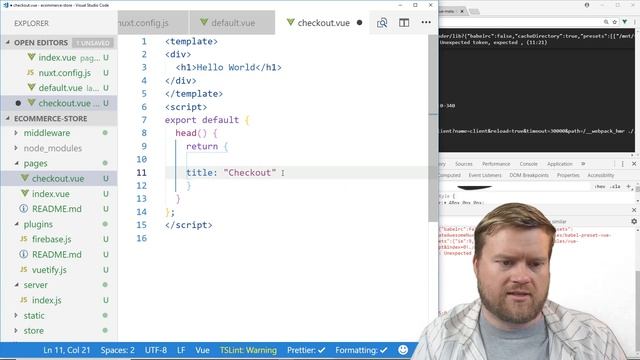Click the info icon of README.md under plugins
This screenshot has height=360, width=640.
(x=24, y=254)
